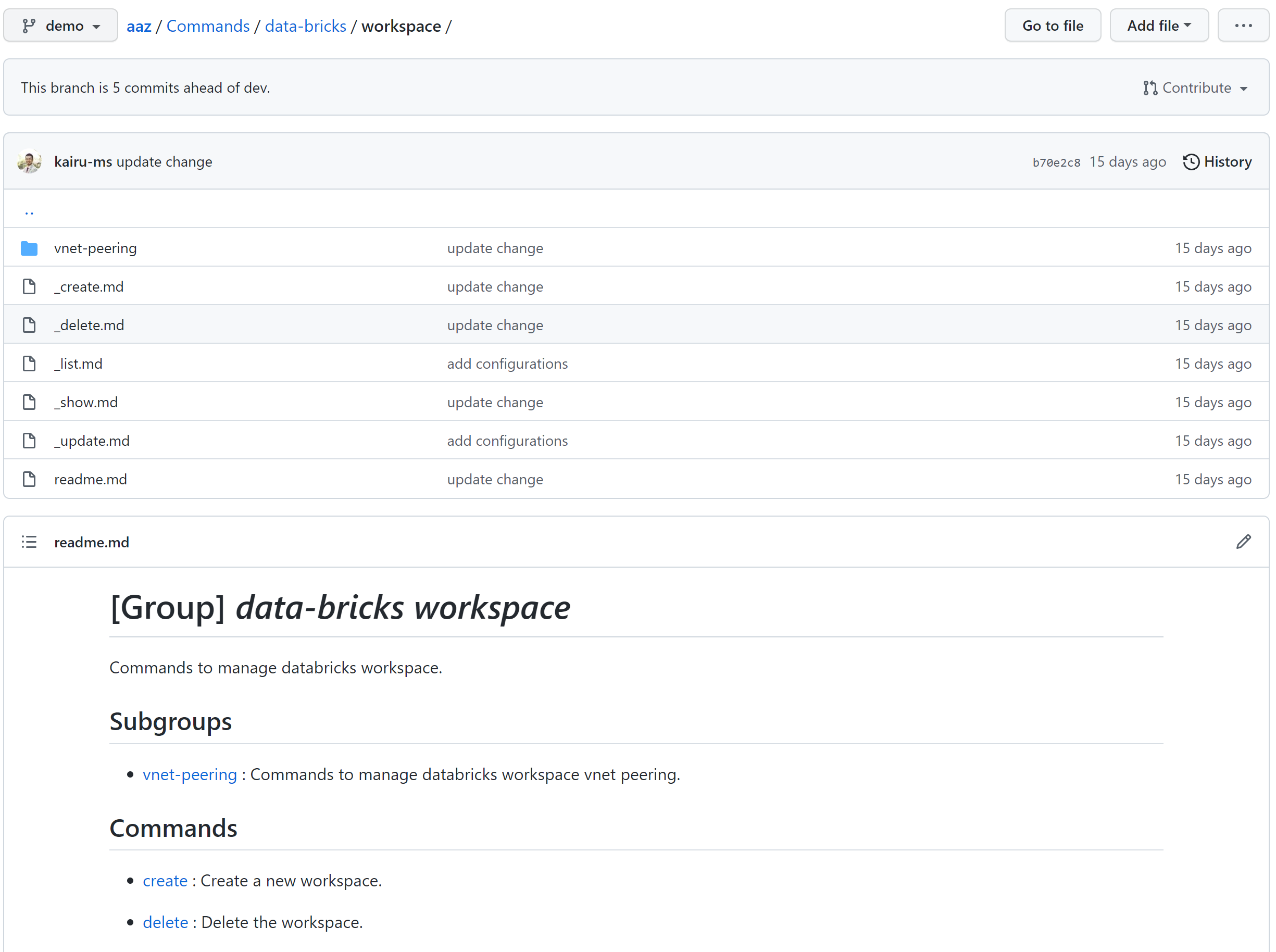1276x952 pixels.
Task: Open the _create.md file
Action: point(89,287)
